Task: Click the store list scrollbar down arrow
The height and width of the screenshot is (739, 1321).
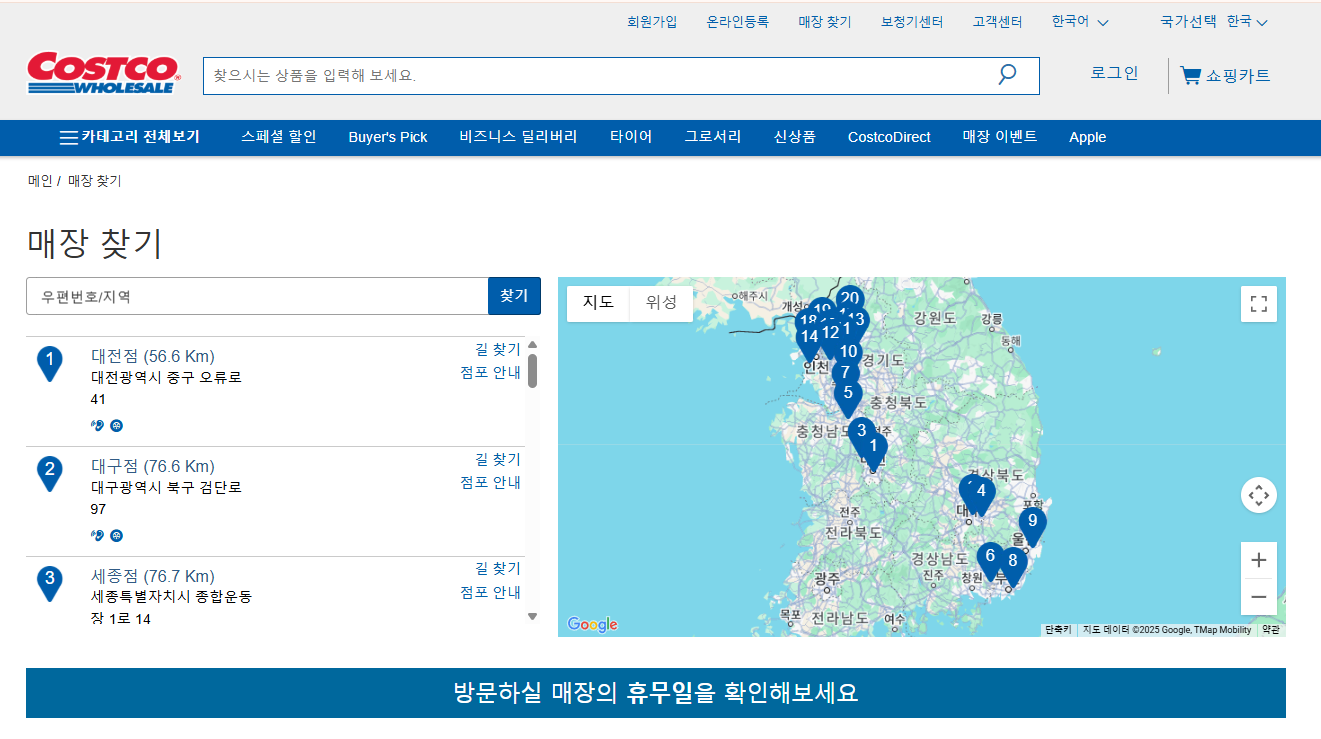Action: pyautogui.click(x=532, y=617)
